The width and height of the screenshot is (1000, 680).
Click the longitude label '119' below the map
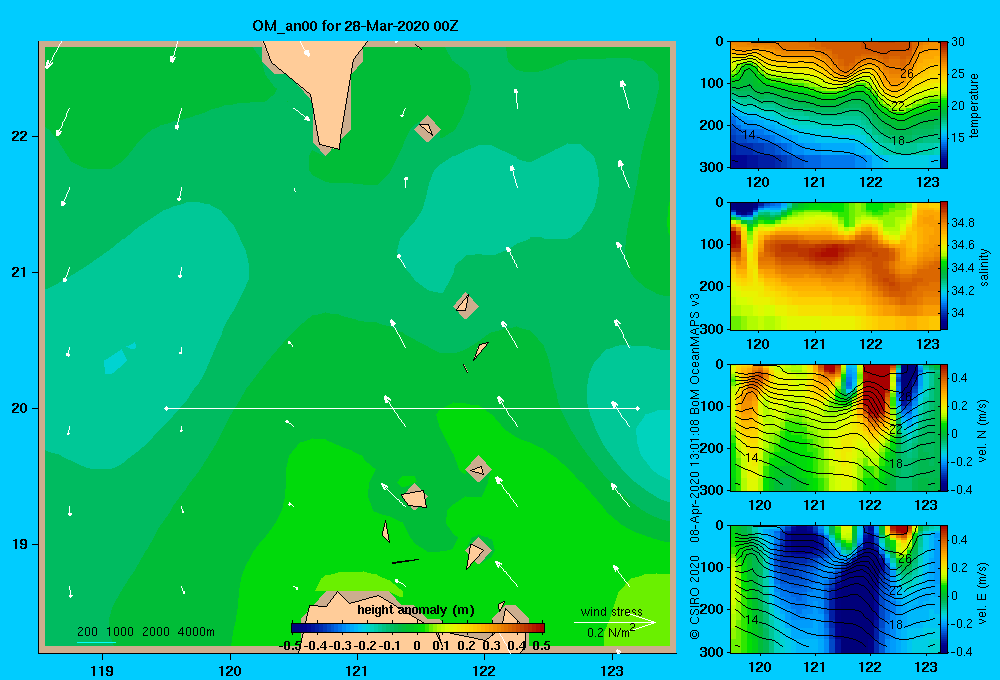point(102,670)
